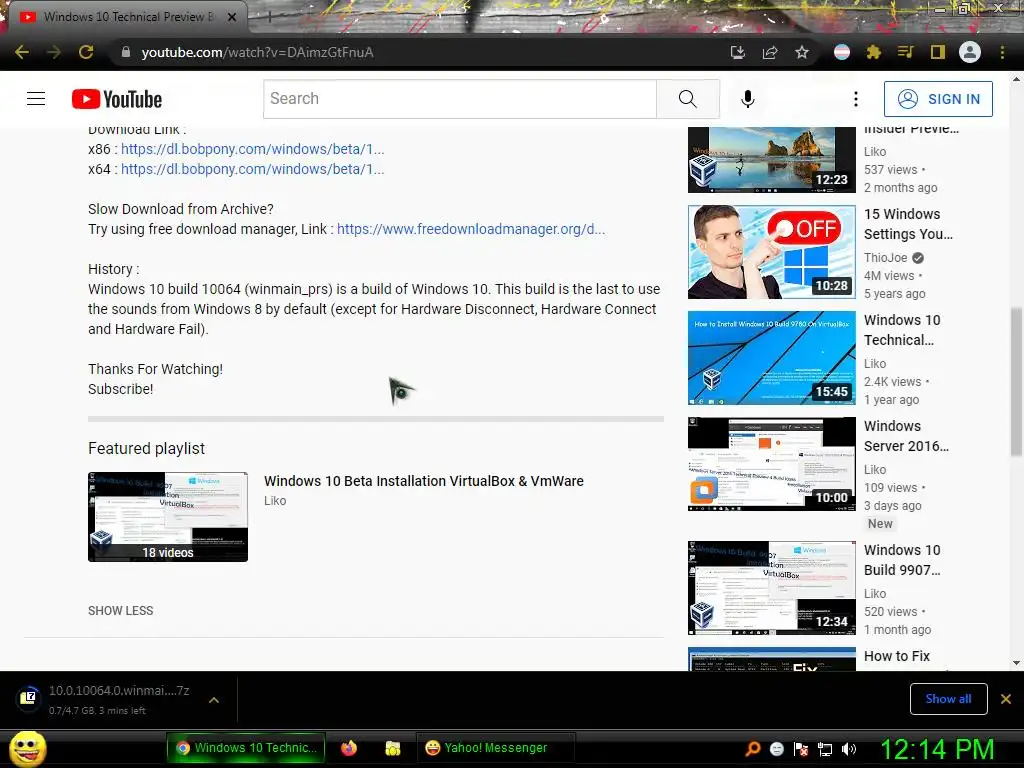
Task: Go to YouTube home via the logo
Action: click(117, 99)
